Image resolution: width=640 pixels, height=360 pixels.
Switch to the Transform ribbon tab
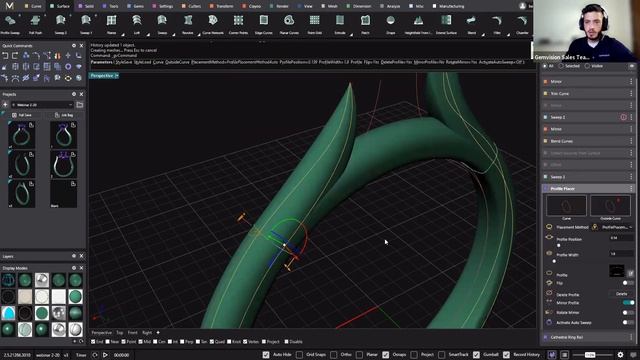coord(221,6)
